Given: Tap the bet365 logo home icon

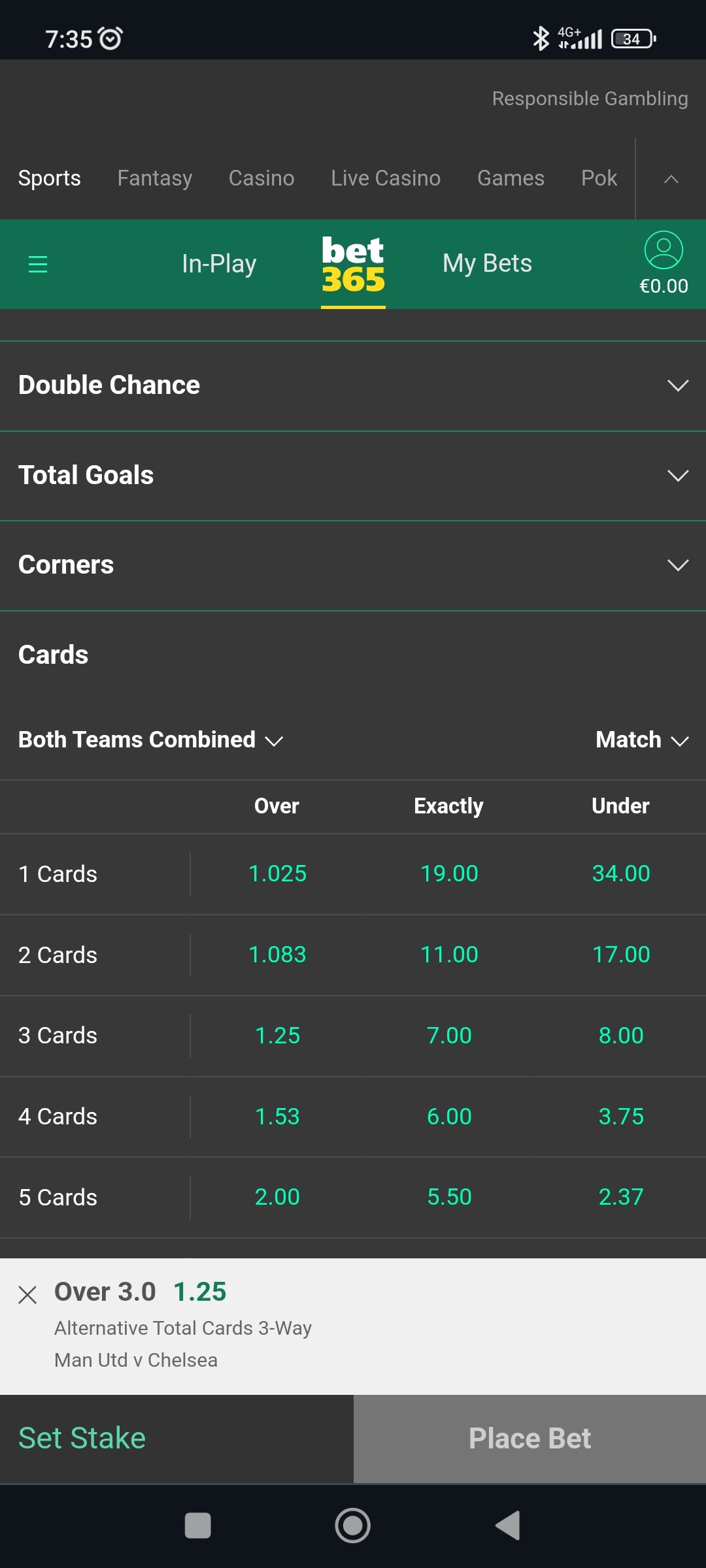Looking at the screenshot, I should tap(353, 264).
